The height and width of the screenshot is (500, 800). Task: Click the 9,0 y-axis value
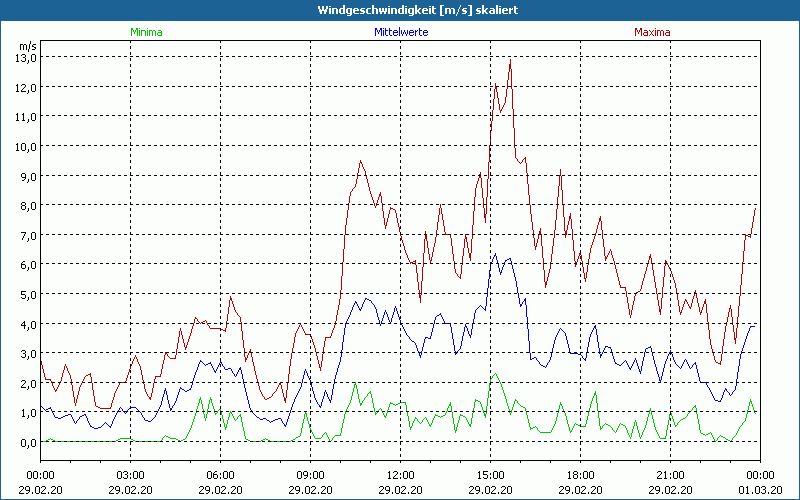click(x=28, y=176)
